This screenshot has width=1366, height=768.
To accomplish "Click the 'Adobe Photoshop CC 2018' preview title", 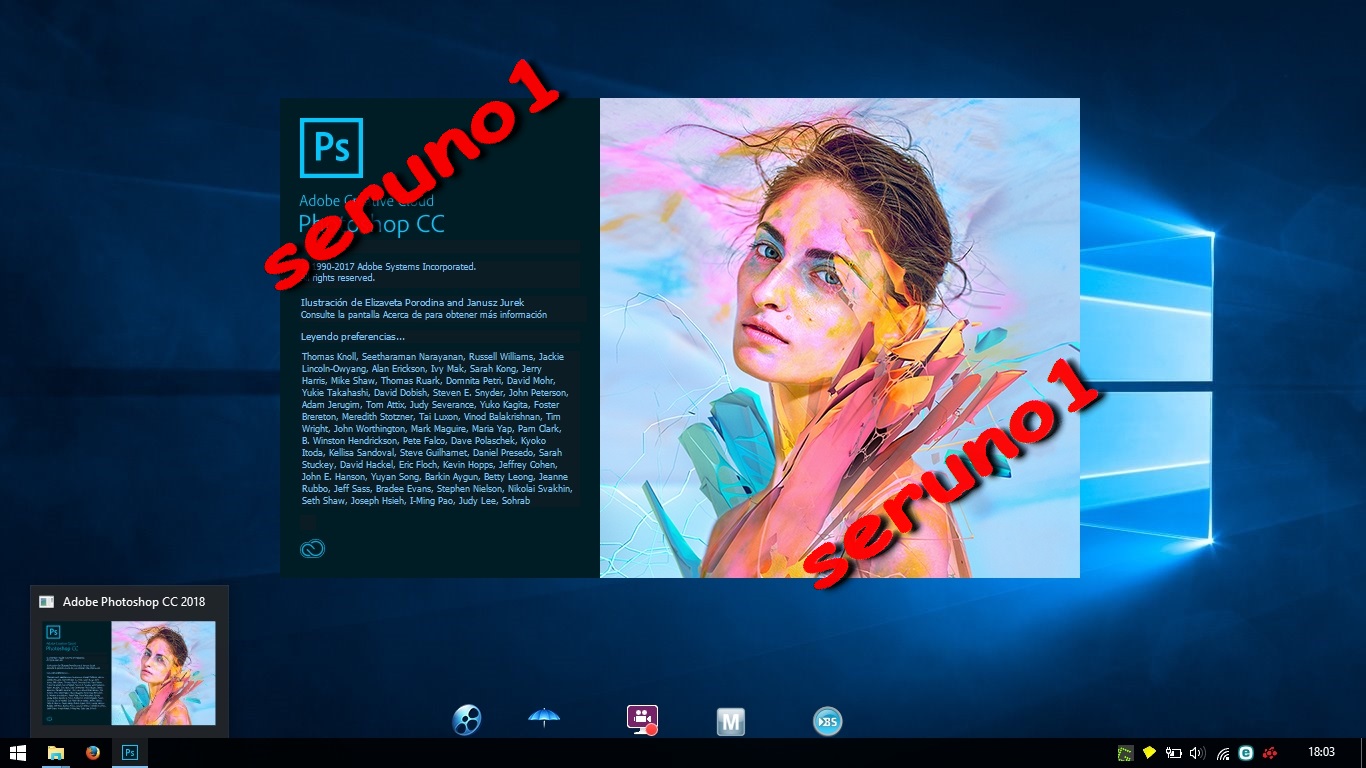I will coord(134,601).
